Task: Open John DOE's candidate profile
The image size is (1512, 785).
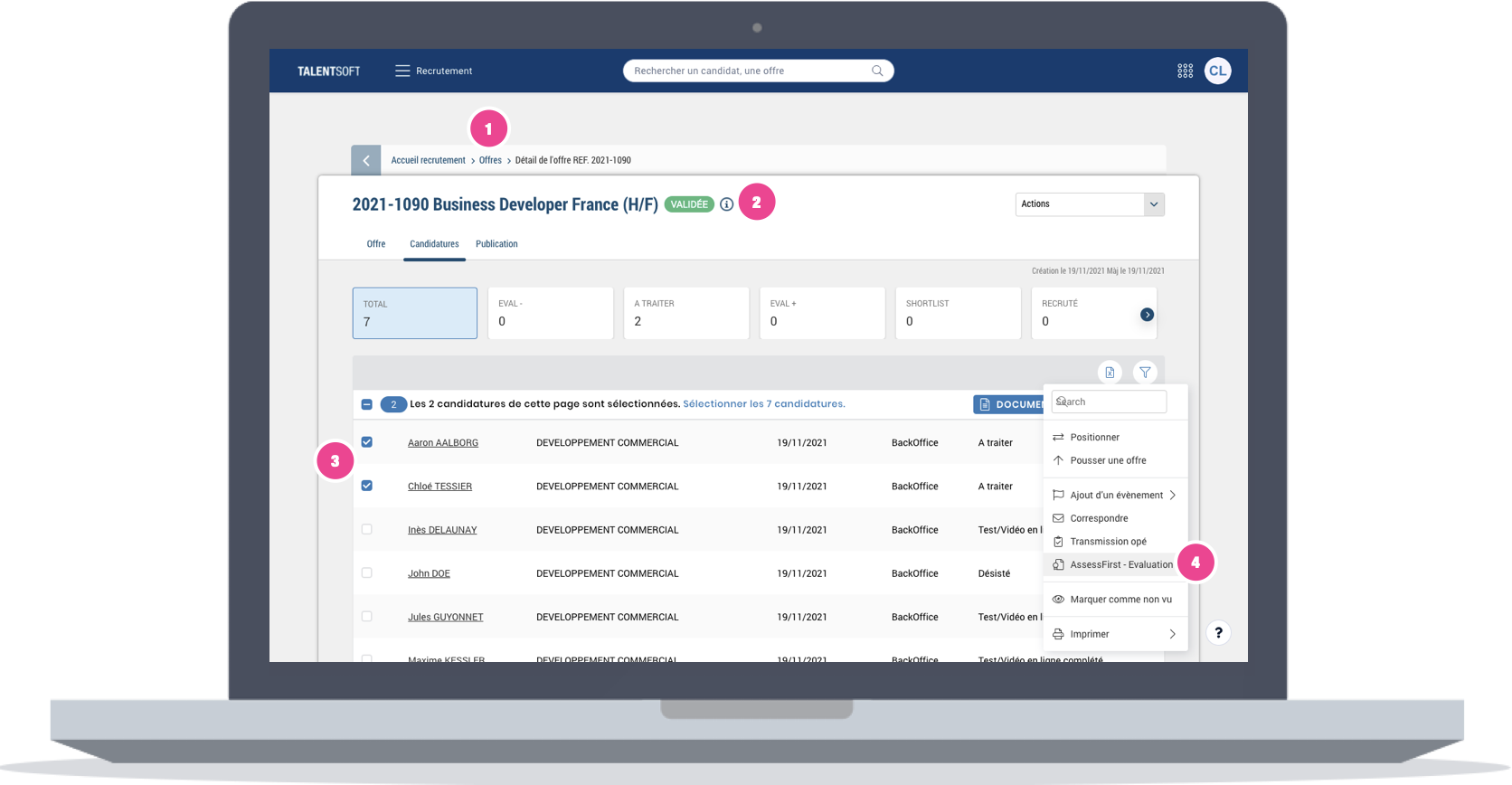Action: point(429,573)
